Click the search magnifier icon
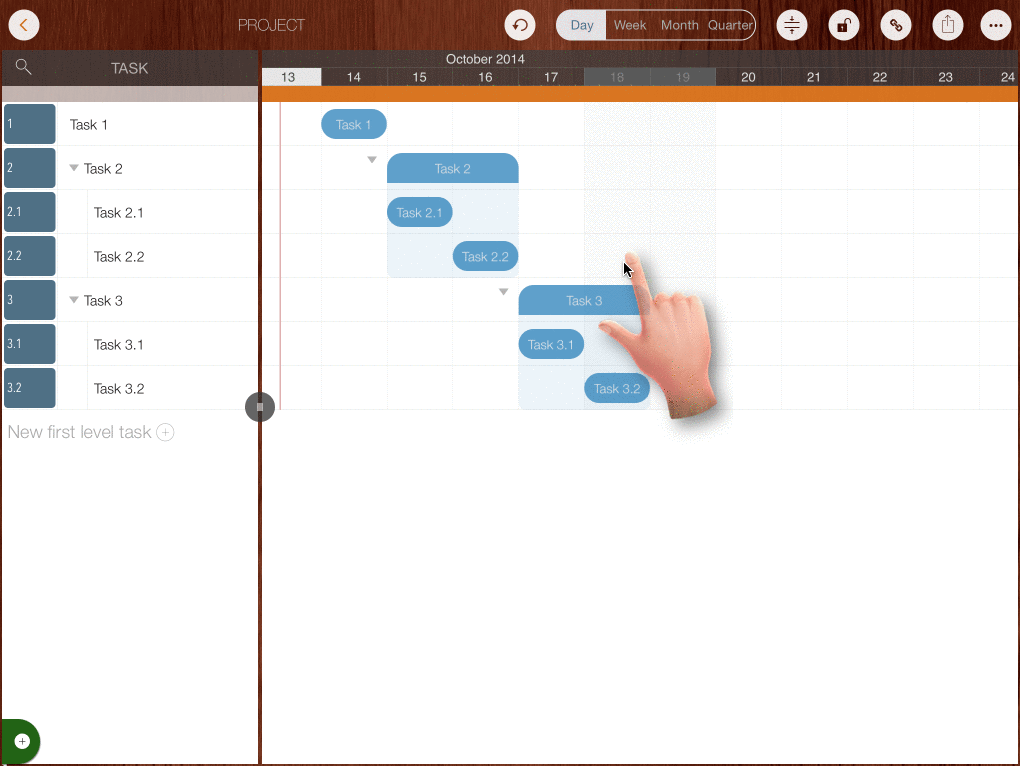The image size is (1020, 766). click(24, 67)
